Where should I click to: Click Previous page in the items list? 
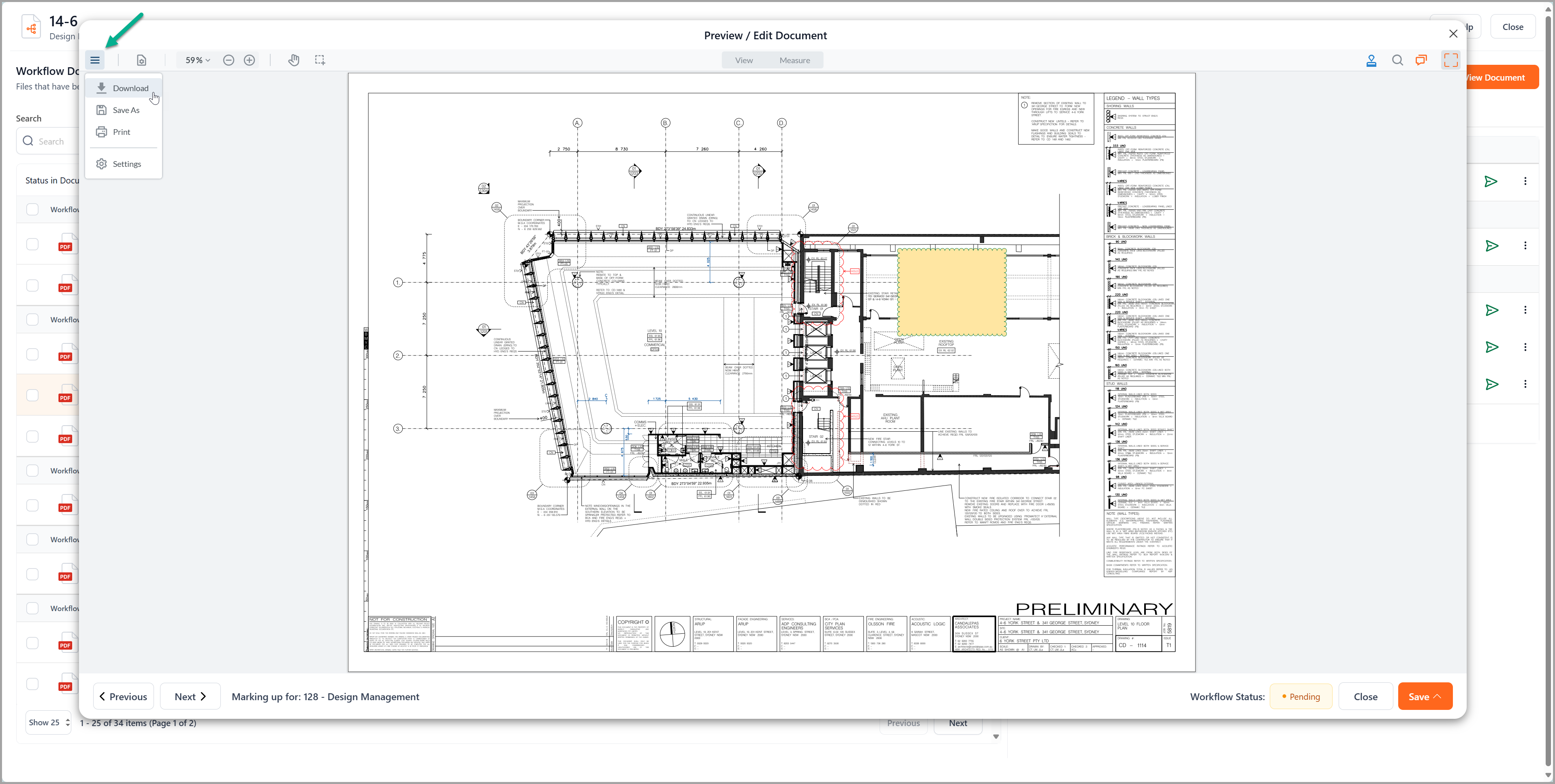[903, 723]
